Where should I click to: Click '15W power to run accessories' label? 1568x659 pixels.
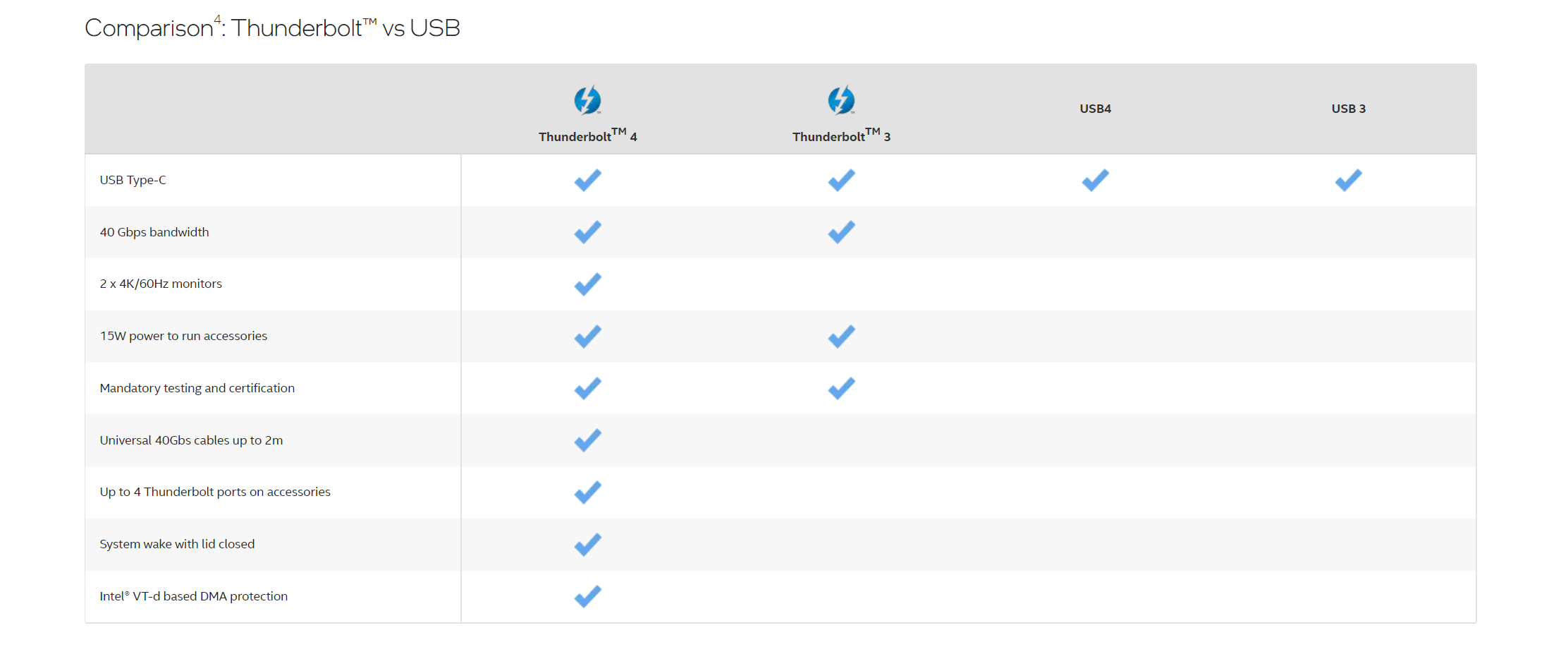pos(183,336)
